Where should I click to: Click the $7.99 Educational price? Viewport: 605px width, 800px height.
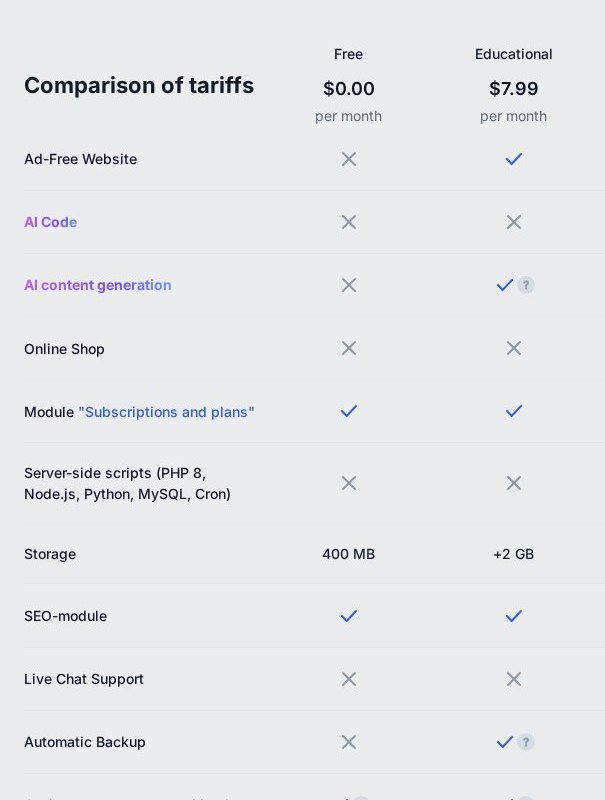tap(514, 88)
